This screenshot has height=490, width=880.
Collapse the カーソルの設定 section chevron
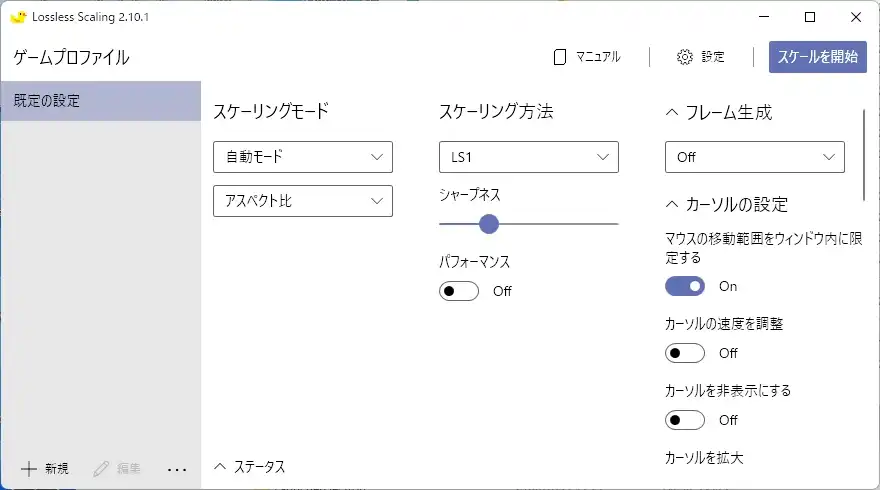click(672, 205)
